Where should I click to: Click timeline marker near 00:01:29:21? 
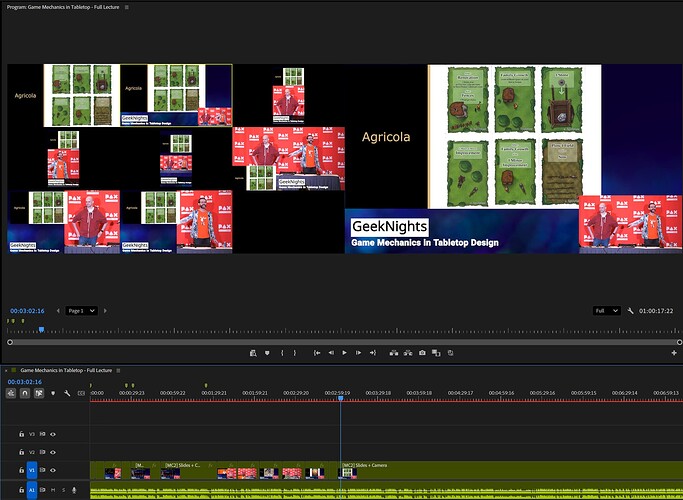[206, 385]
